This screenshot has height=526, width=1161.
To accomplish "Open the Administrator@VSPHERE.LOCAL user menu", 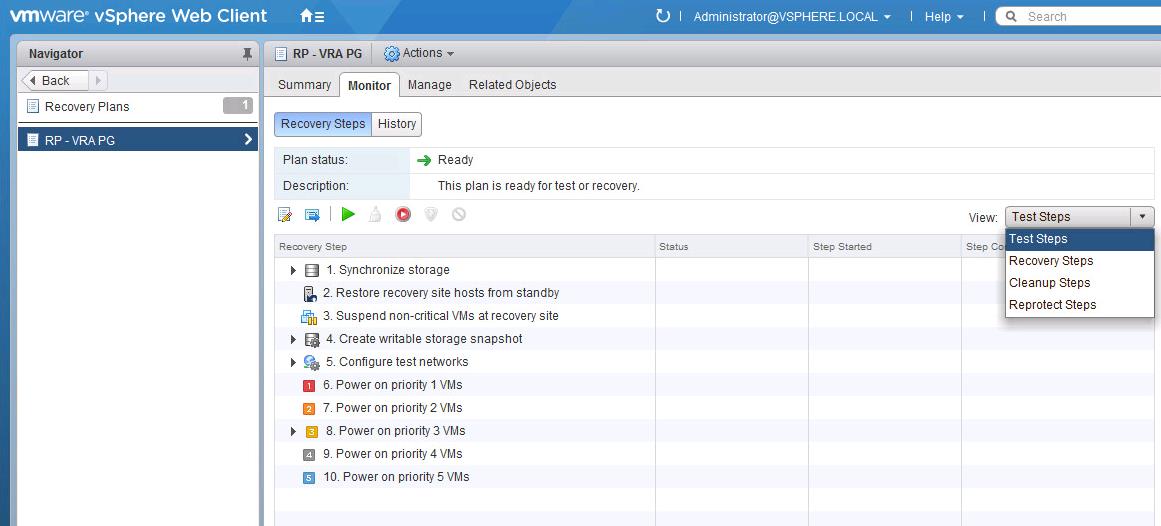I will click(x=792, y=16).
